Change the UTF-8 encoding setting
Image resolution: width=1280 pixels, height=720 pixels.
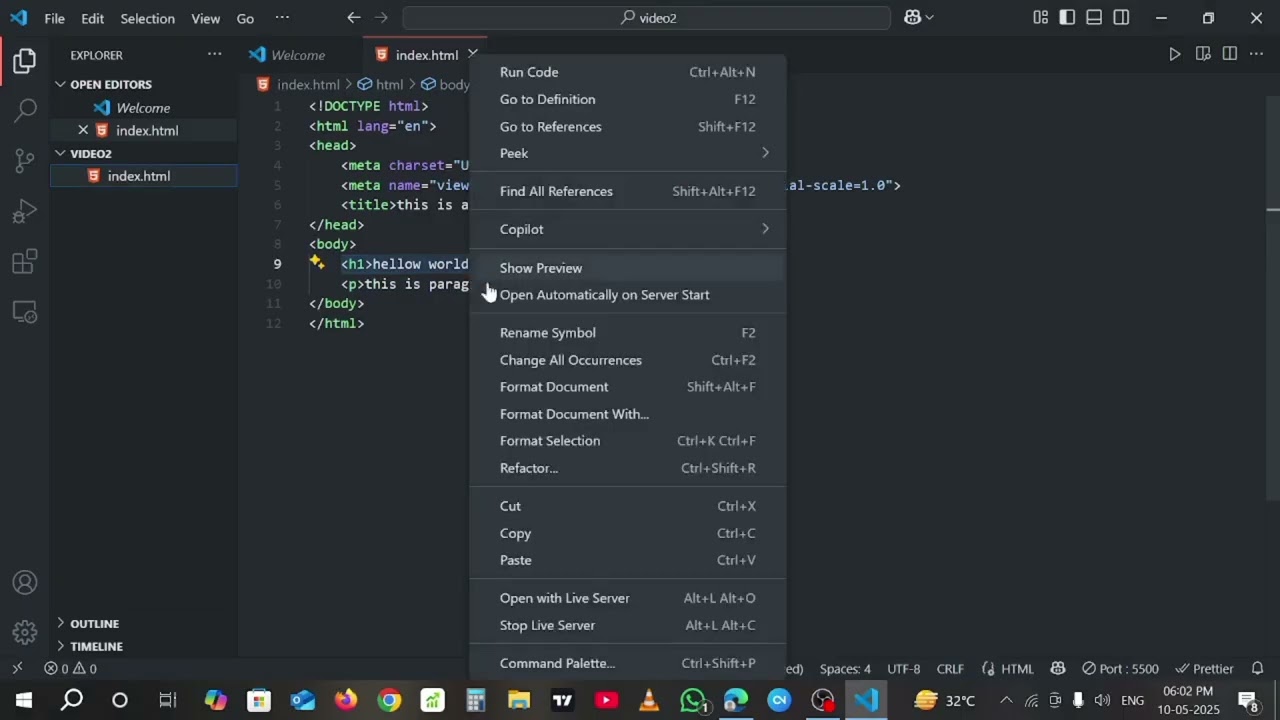point(903,668)
